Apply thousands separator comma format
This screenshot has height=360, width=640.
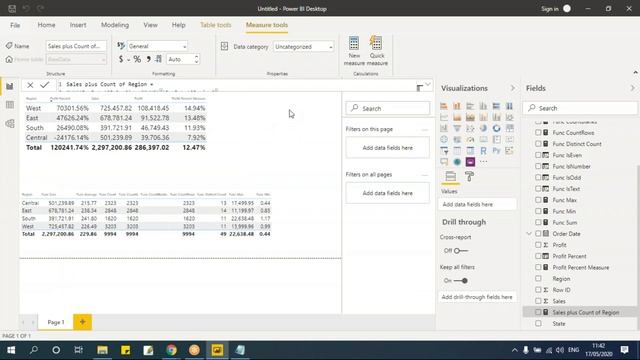(149, 59)
